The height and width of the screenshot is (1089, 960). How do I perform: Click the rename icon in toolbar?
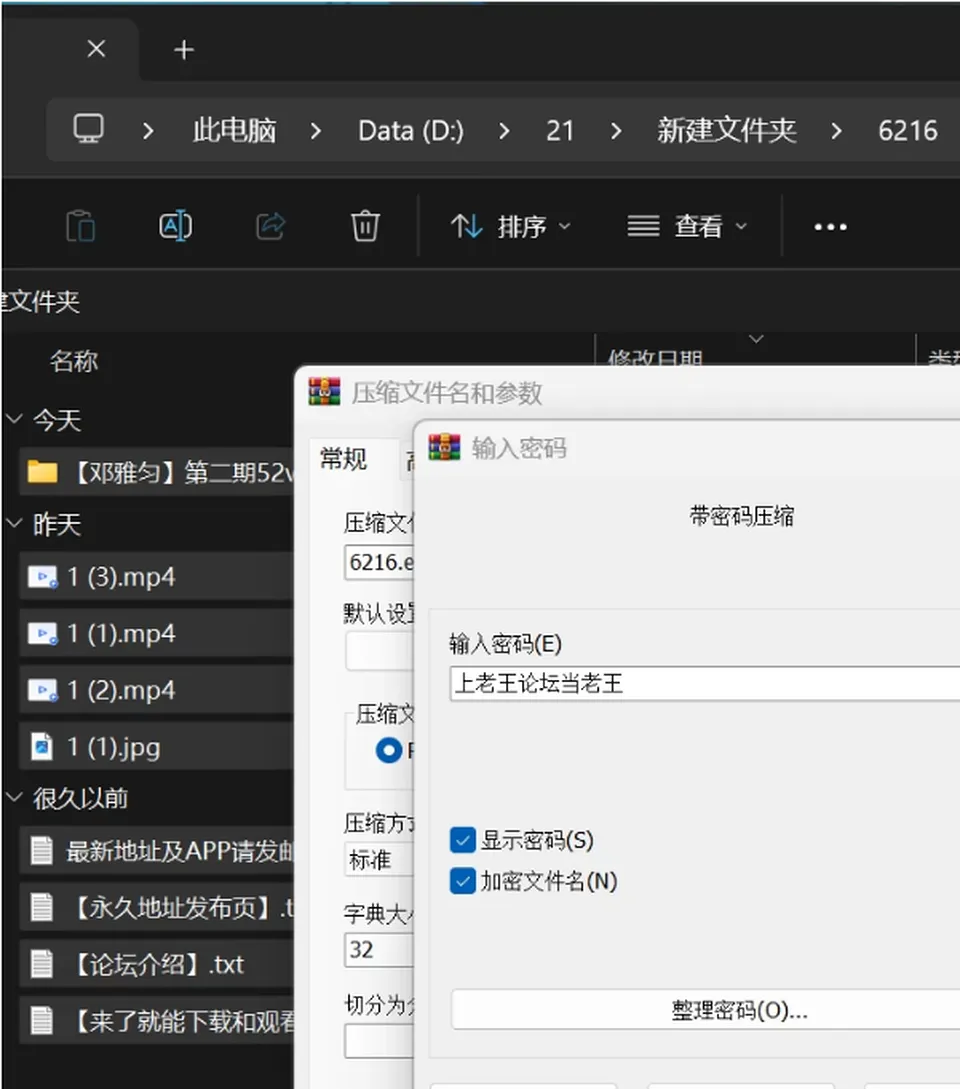tap(176, 226)
